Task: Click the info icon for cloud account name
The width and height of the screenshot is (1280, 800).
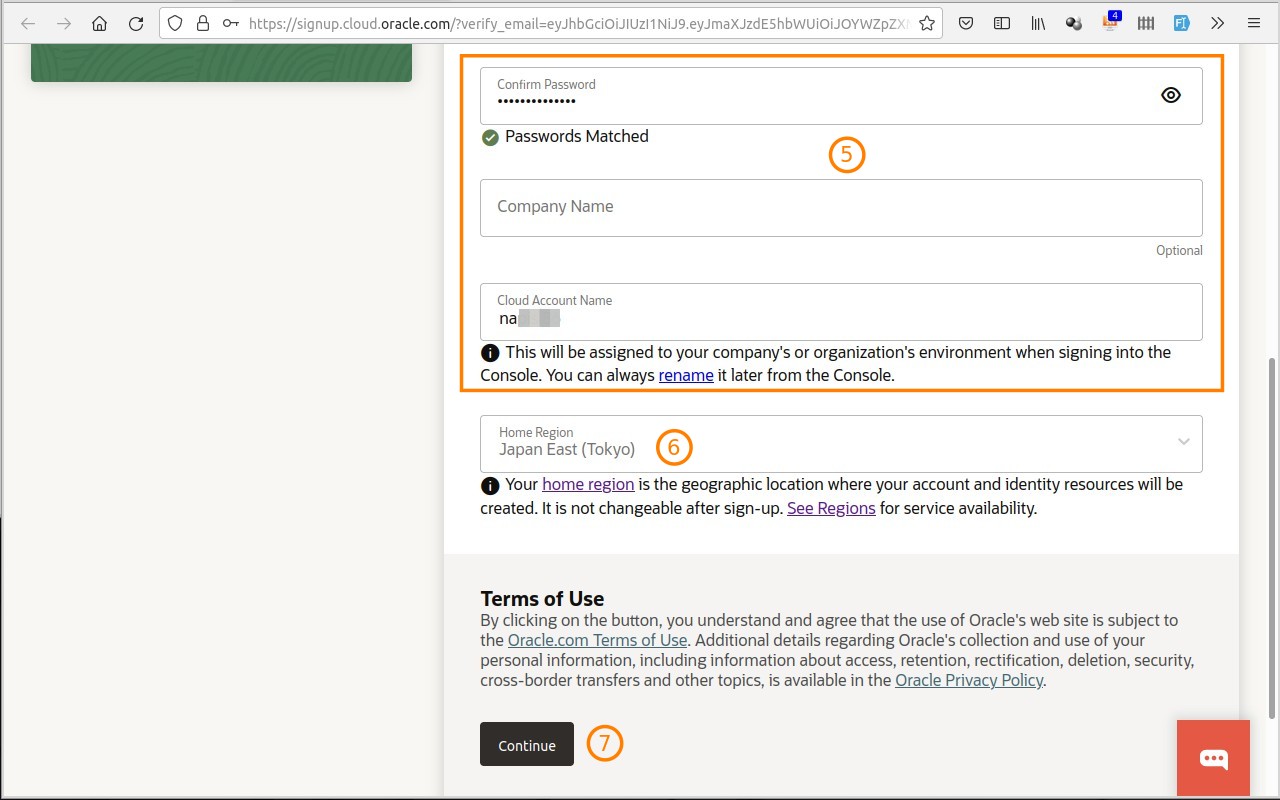Action: [490, 353]
